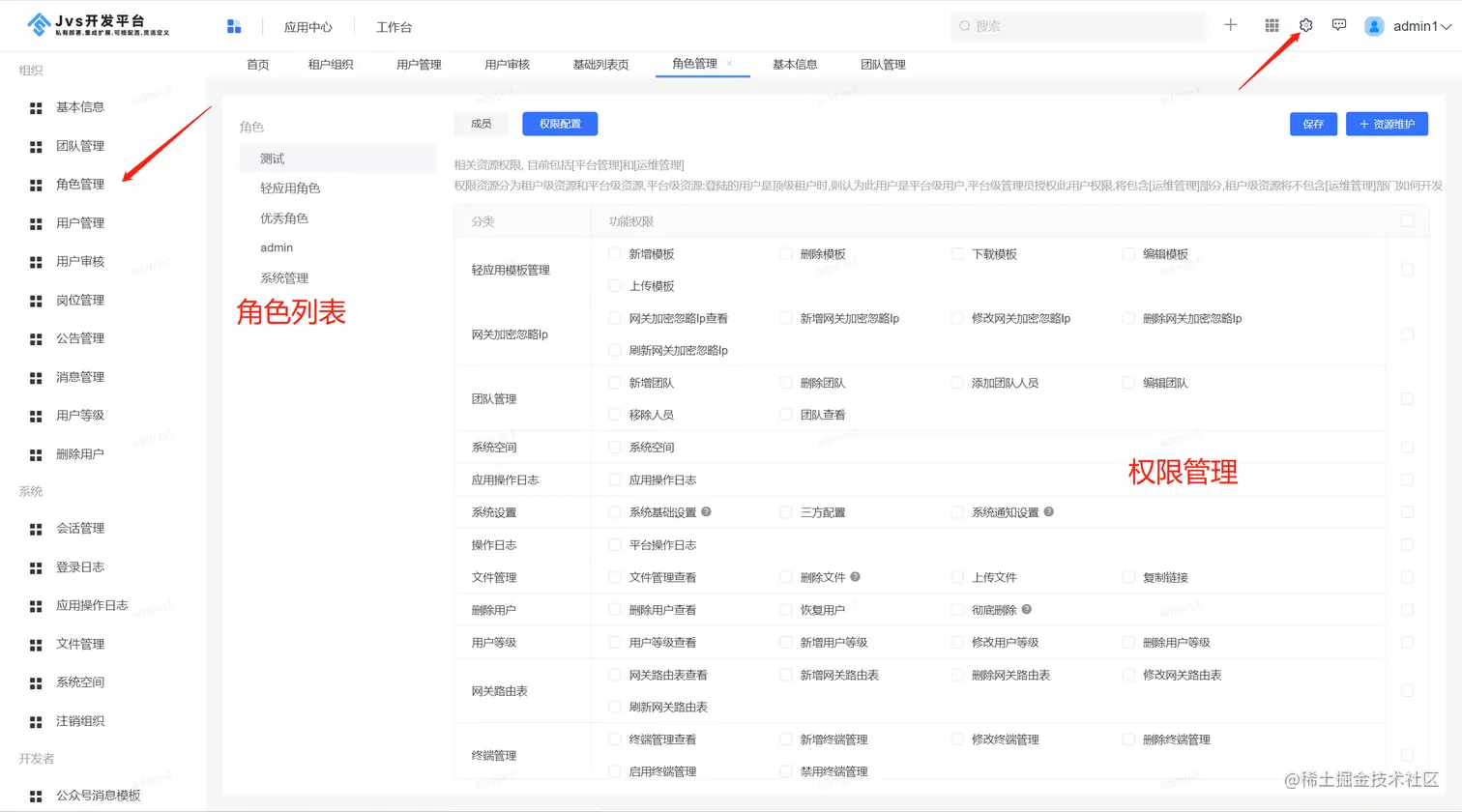Check the 三方配置 permission

[x=786, y=511]
